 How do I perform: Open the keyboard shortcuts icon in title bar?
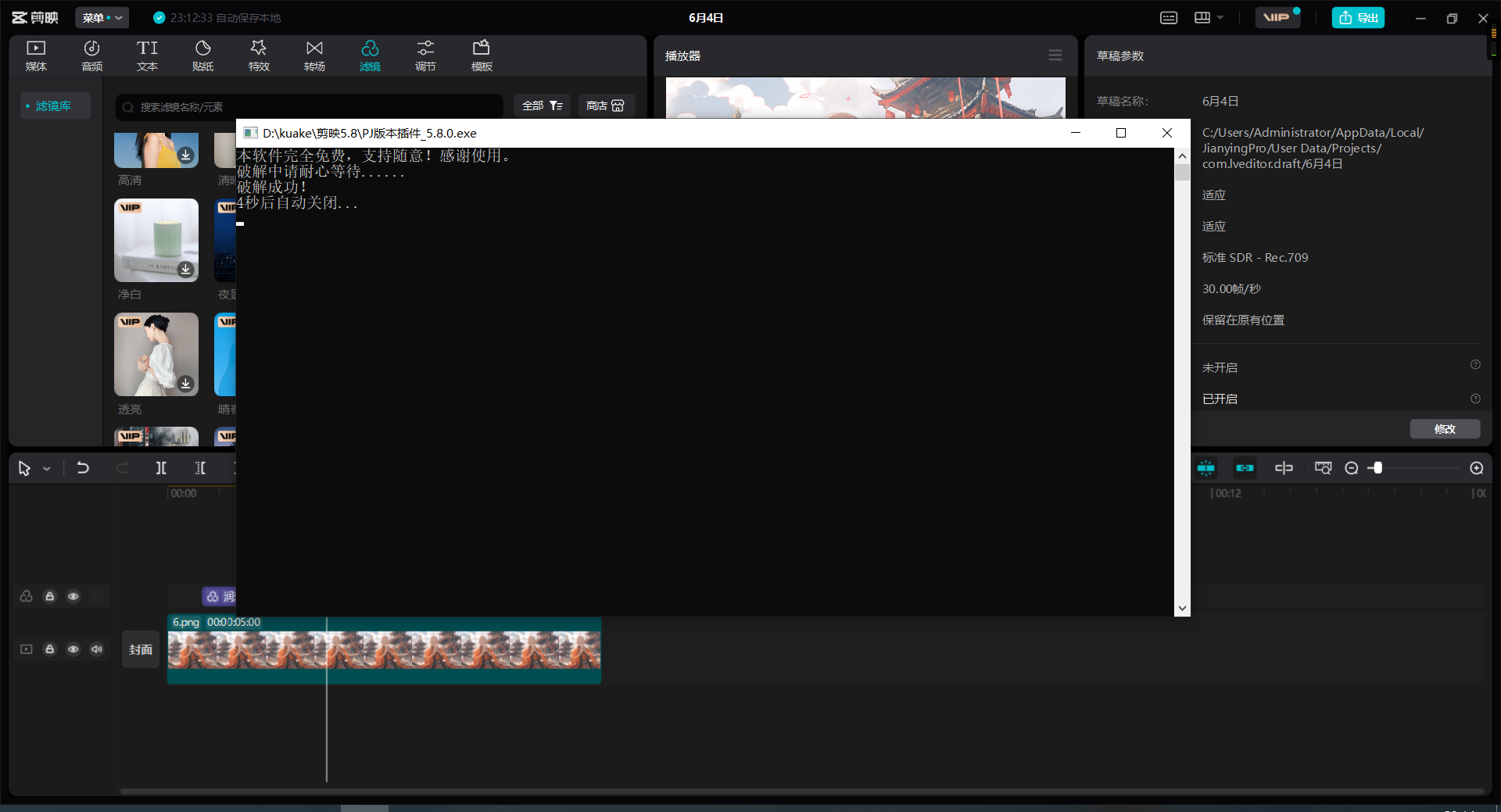click(1169, 18)
